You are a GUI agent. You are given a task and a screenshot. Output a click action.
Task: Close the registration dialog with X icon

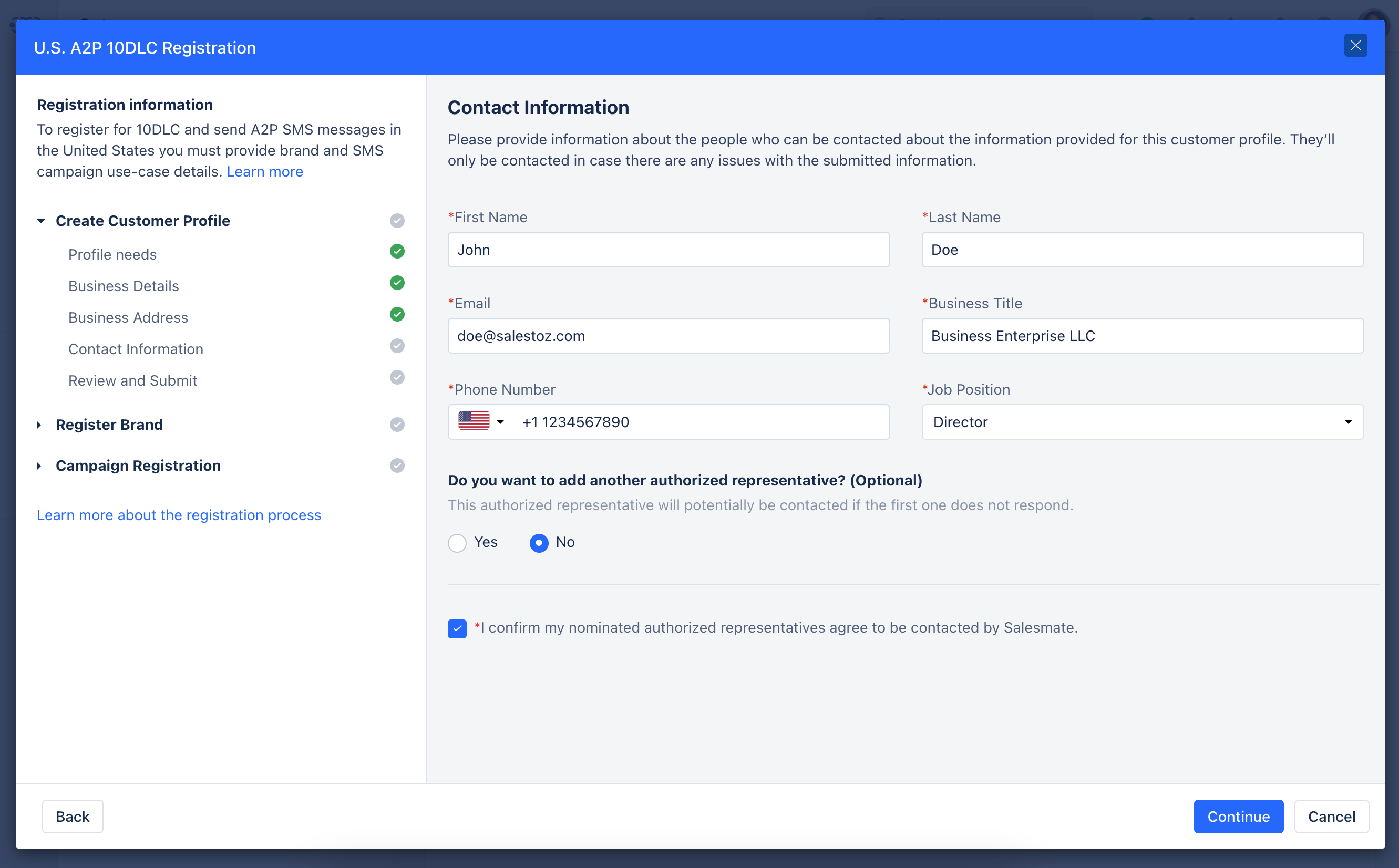[x=1355, y=46]
